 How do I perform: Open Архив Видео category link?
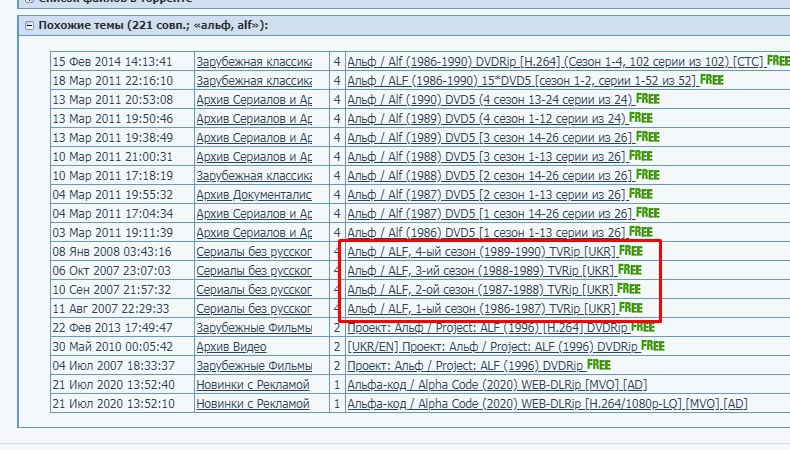click(231, 347)
